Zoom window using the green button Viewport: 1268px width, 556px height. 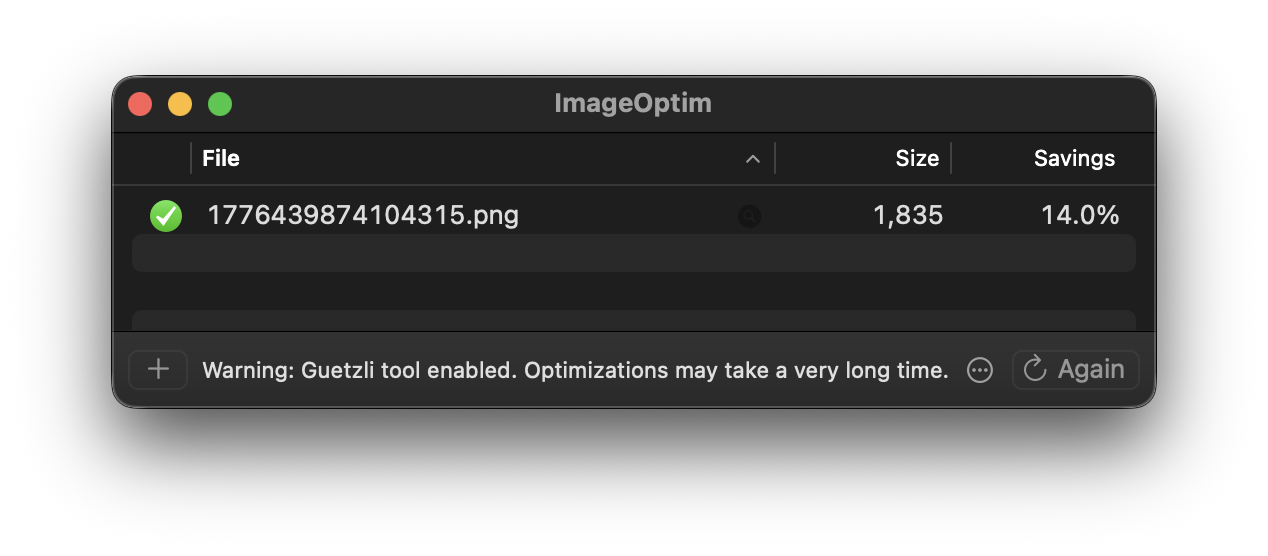pyautogui.click(x=220, y=104)
